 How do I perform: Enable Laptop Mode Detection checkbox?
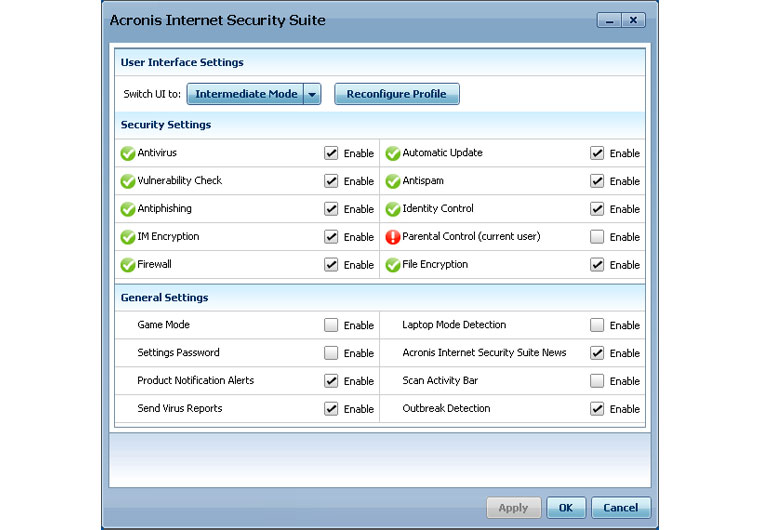point(597,325)
